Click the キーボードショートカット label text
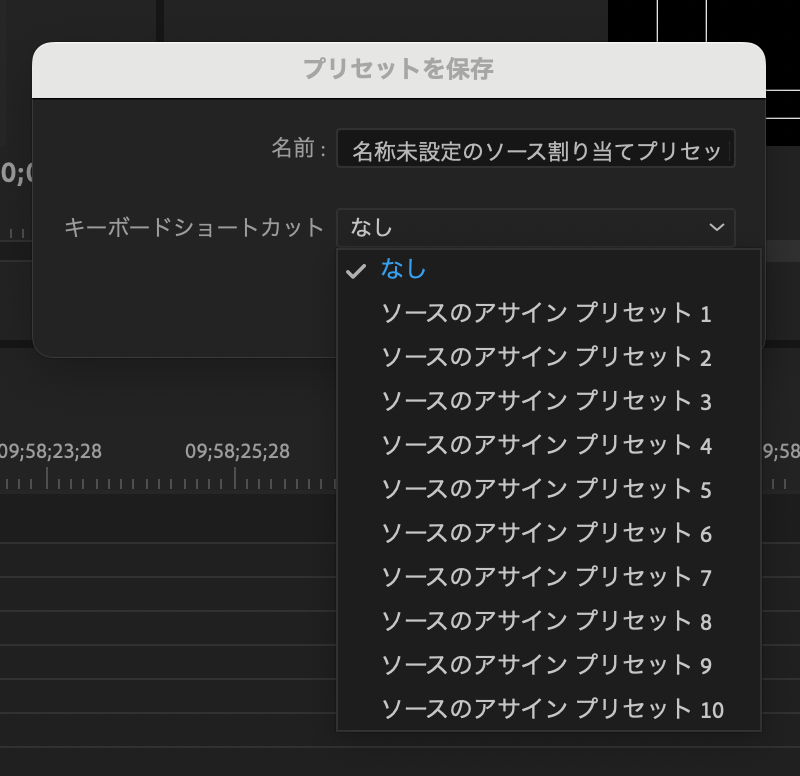The height and width of the screenshot is (776, 800). [194, 228]
